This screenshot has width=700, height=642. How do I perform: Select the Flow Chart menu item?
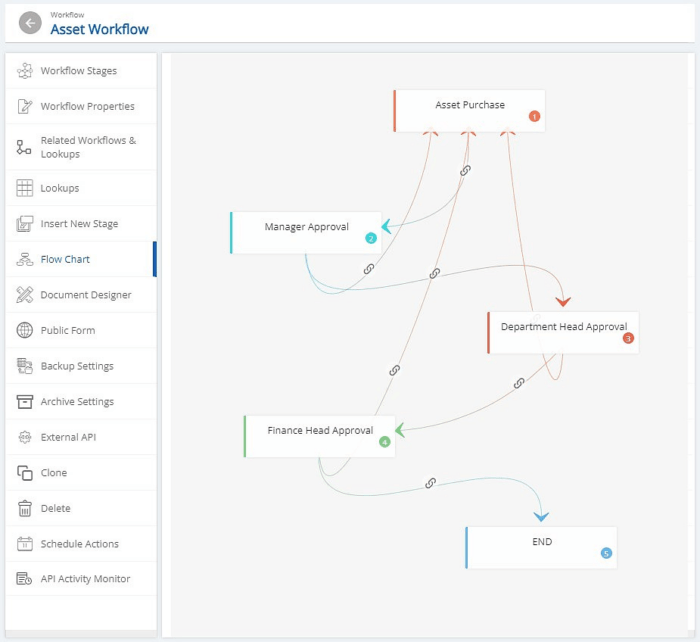[65, 259]
